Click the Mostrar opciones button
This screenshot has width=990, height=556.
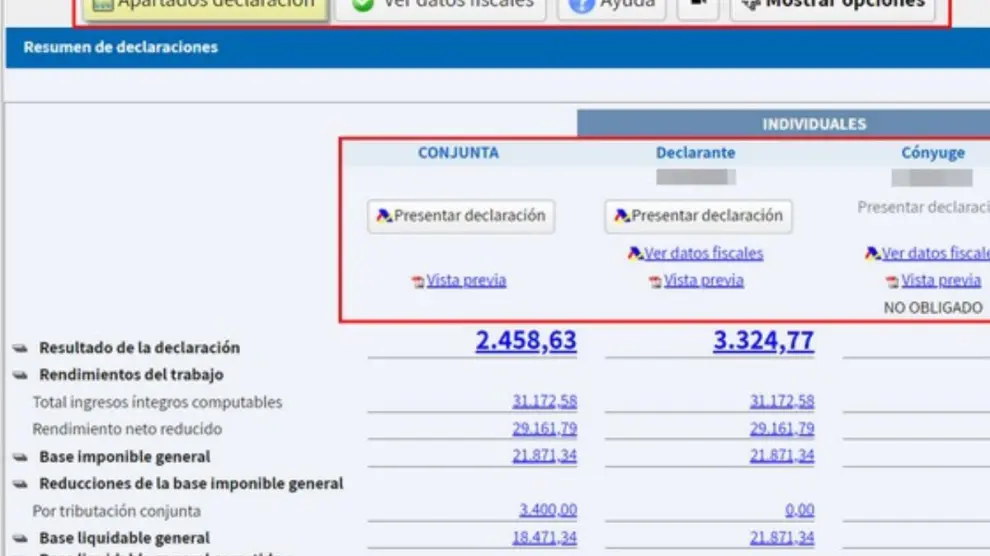832,5
